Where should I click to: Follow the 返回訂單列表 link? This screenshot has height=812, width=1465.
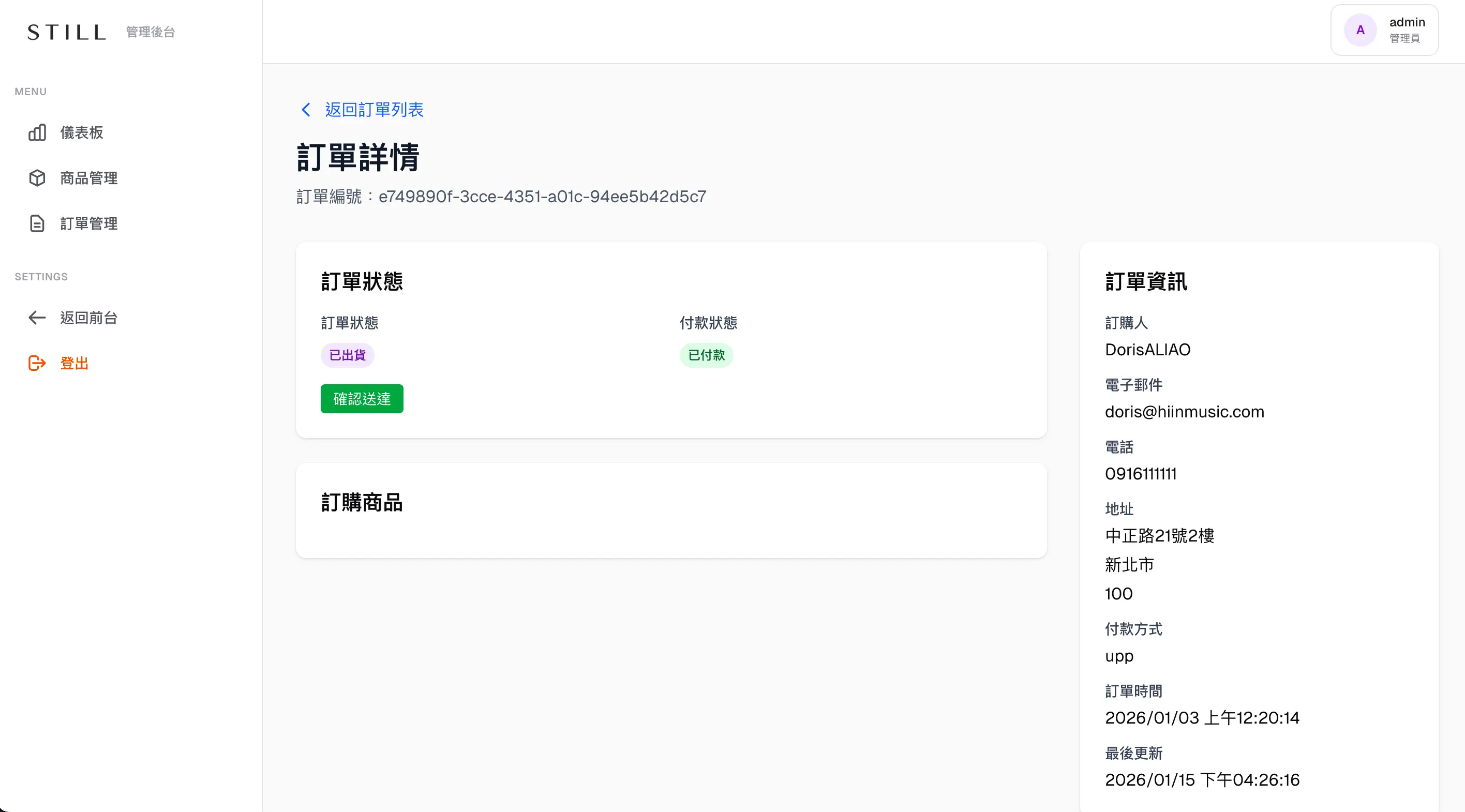click(374, 109)
